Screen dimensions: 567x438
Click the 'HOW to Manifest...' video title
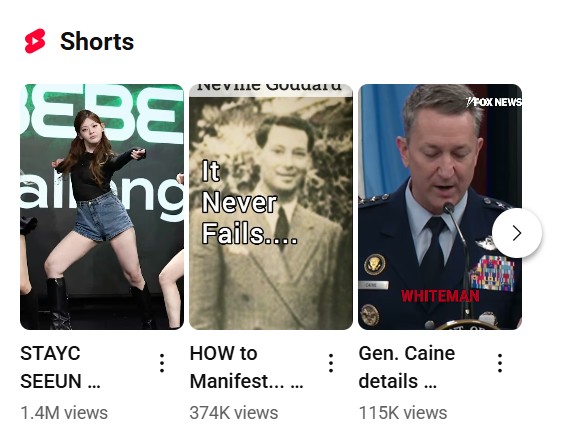246,367
